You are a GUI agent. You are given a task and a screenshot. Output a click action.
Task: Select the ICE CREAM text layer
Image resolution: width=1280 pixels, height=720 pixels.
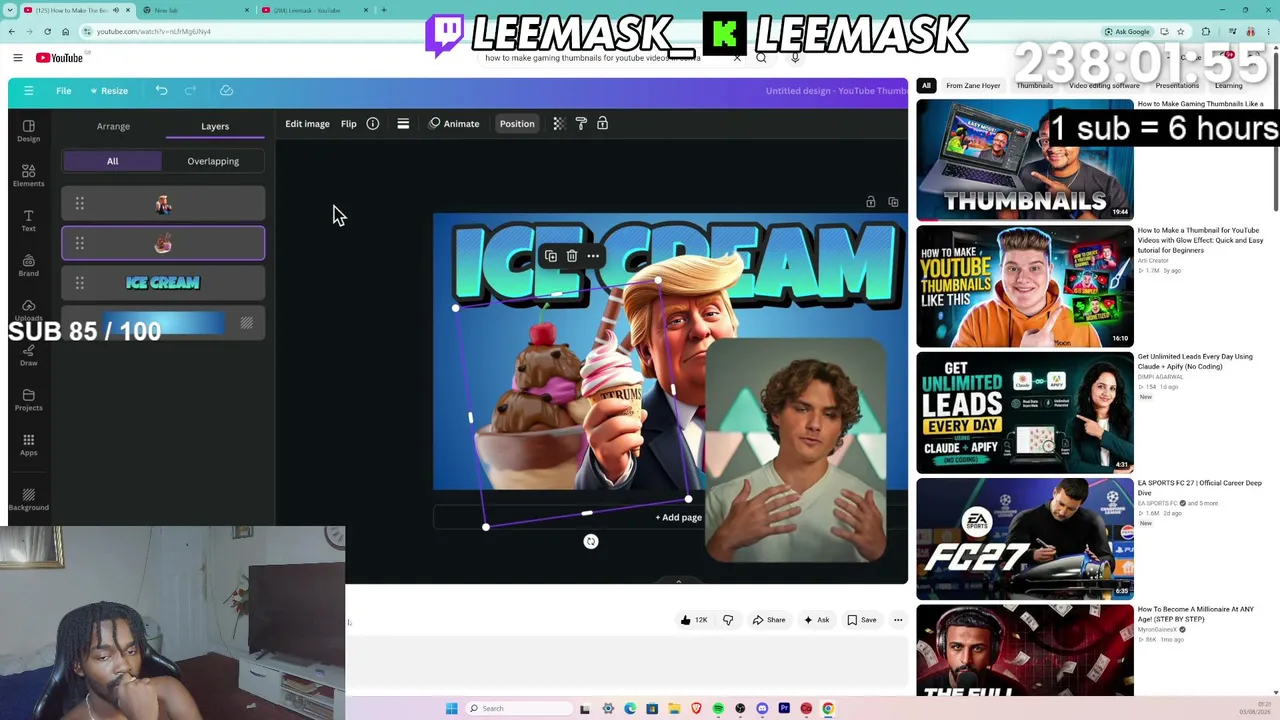(163, 283)
